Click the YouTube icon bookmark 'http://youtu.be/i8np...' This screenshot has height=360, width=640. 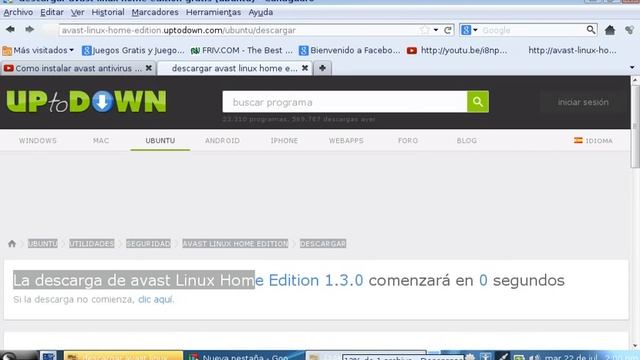[x=457, y=50]
